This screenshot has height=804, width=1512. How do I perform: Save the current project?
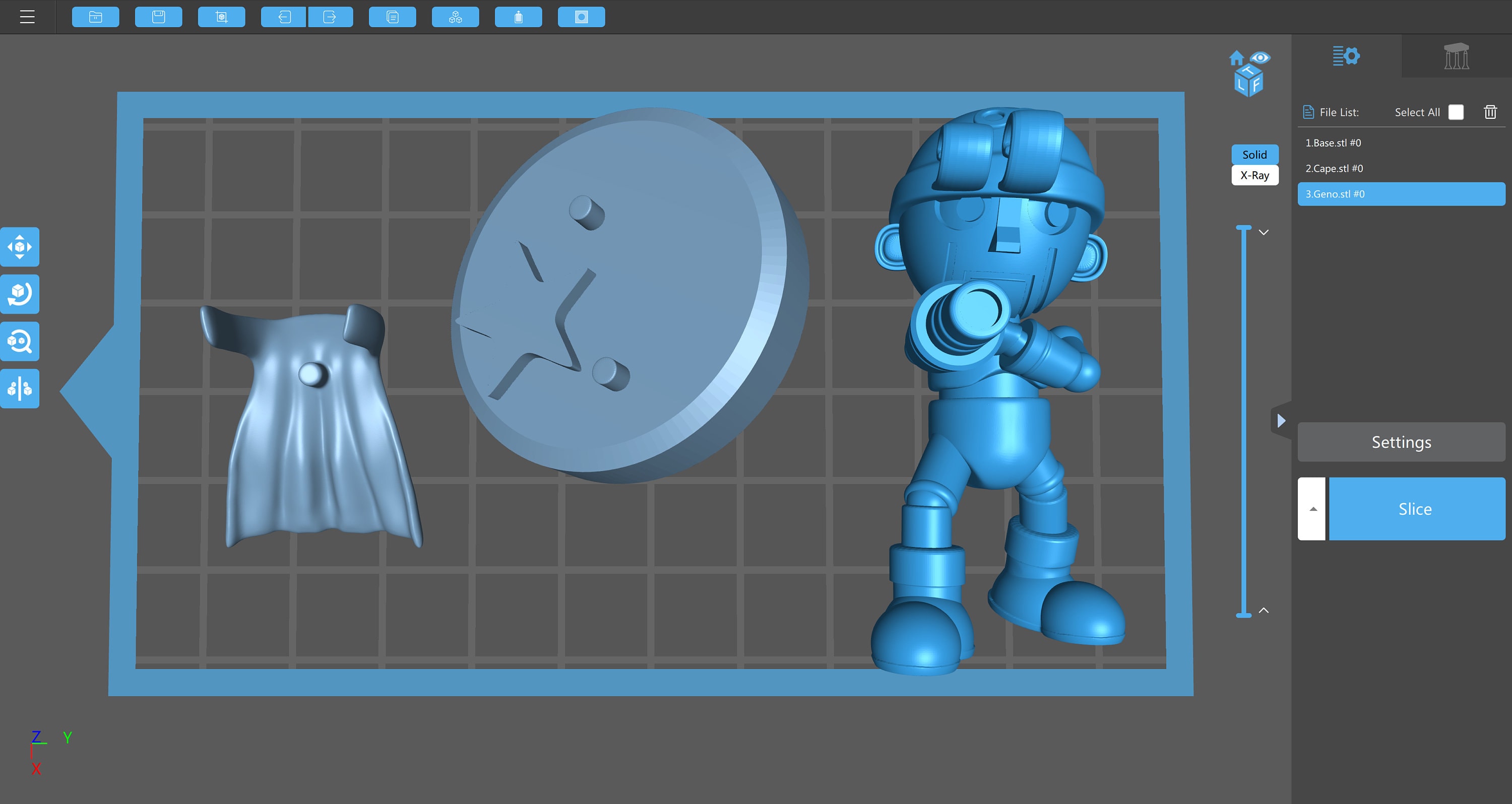[158, 17]
